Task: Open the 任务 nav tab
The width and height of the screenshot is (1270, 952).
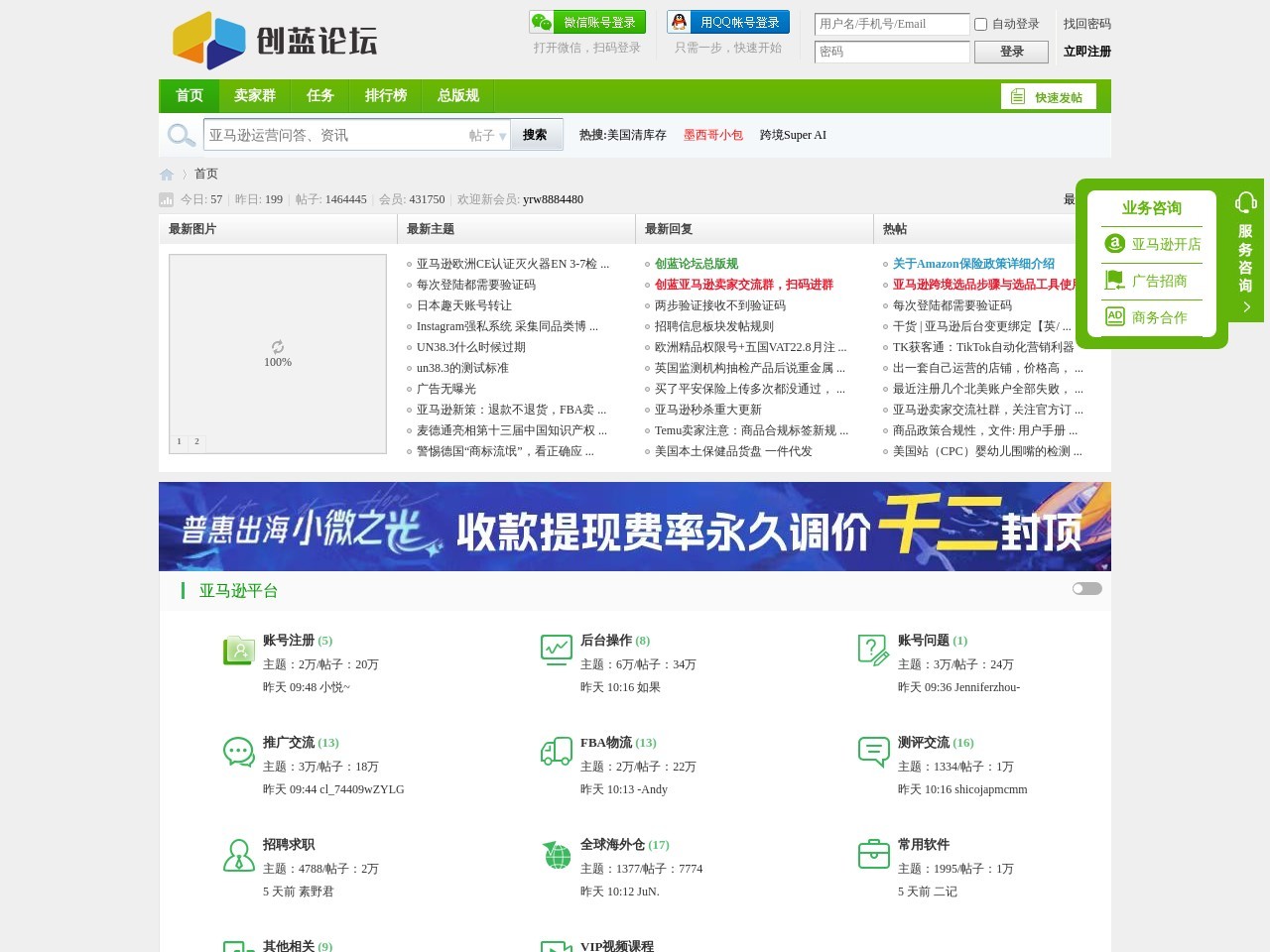Action: point(320,96)
